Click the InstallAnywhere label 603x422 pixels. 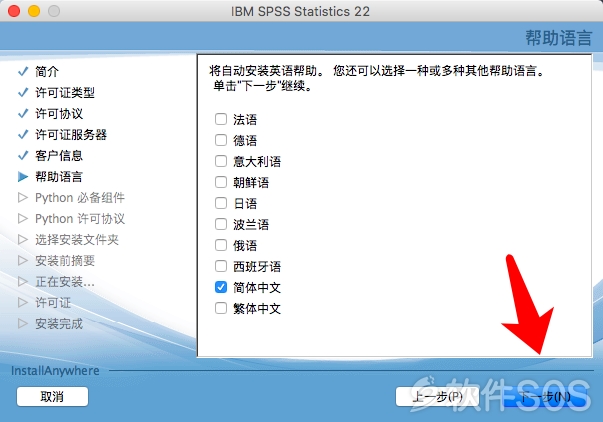click(55, 371)
